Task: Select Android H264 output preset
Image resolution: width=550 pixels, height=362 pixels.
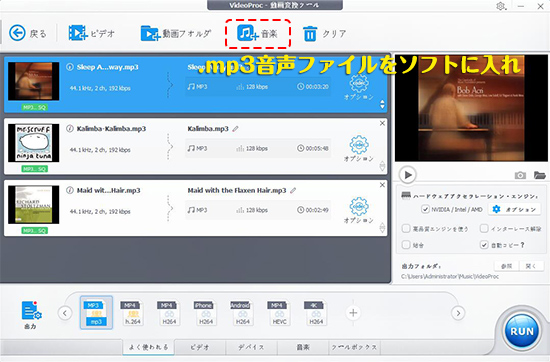Action: point(242,313)
